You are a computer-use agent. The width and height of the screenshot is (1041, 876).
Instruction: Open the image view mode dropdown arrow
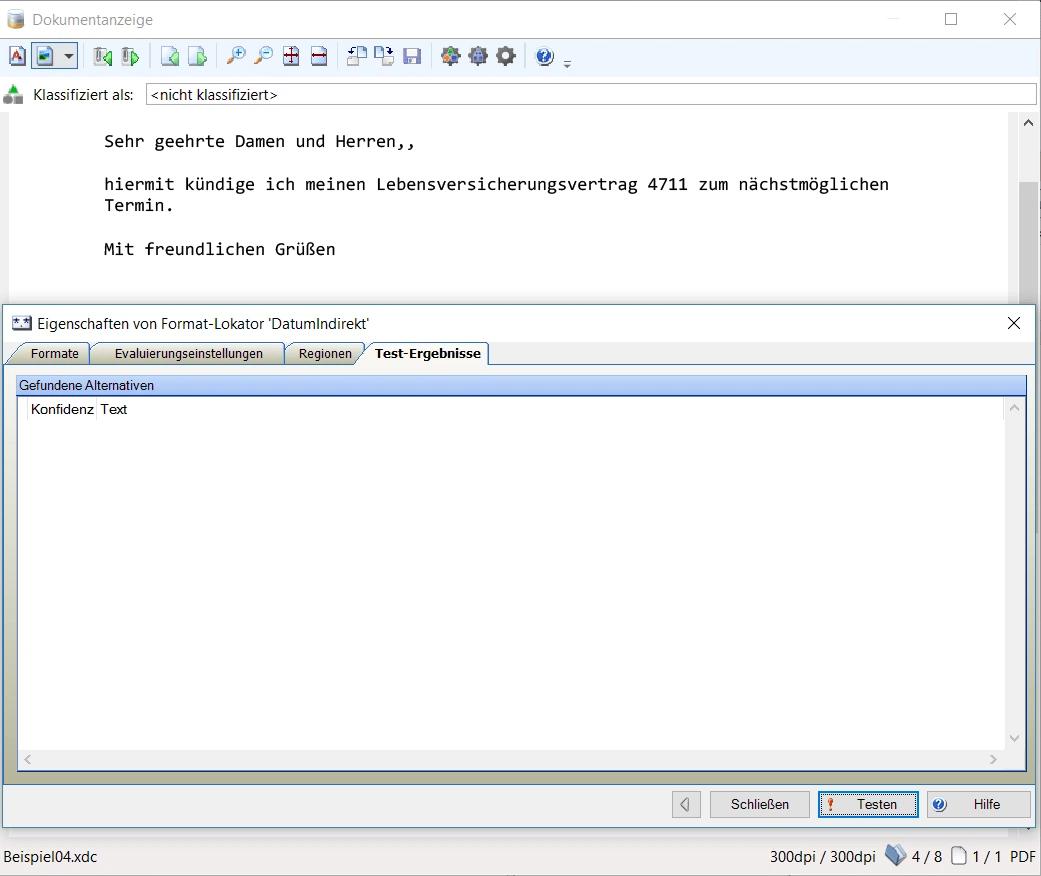(x=68, y=56)
